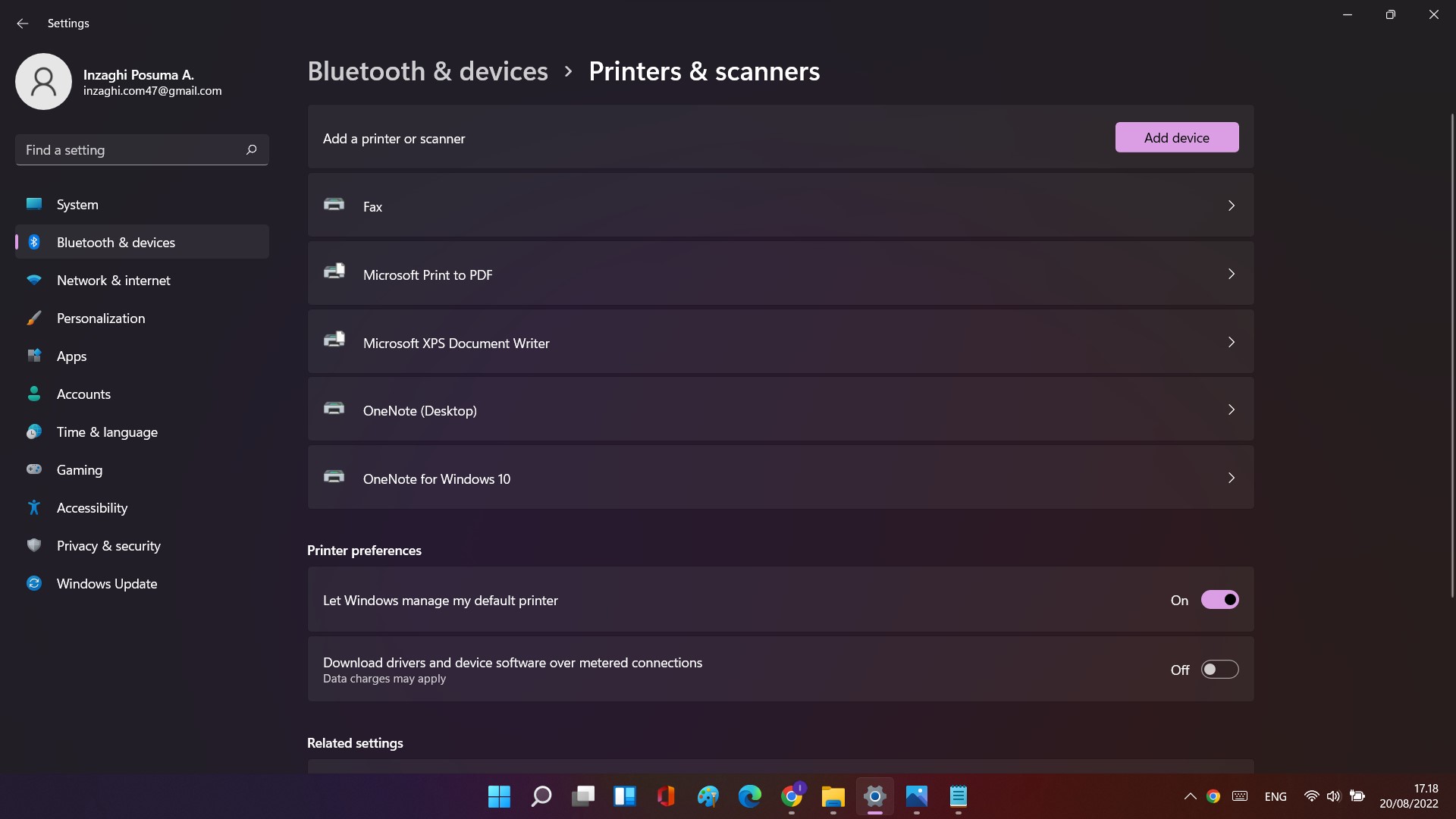
Task: Expand Microsoft XPS Document Writer chevron
Action: pyautogui.click(x=1231, y=342)
